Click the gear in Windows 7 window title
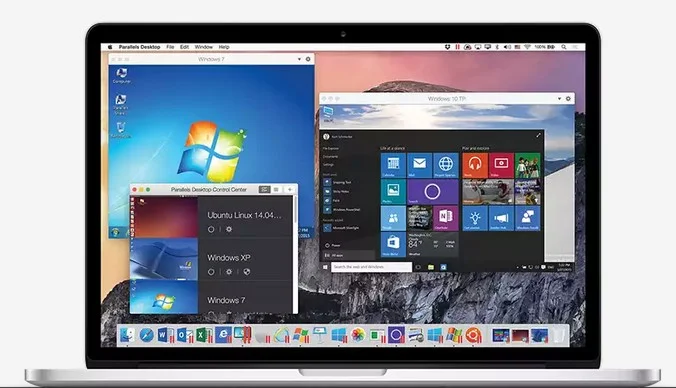Image resolution: width=676 pixels, height=388 pixels. pyautogui.click(x=308, y=59)
